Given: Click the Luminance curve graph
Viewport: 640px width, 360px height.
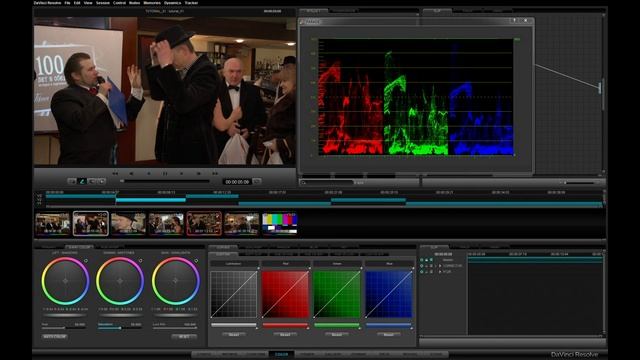Looking at the screenshot, I should click(x=234, y=294).
